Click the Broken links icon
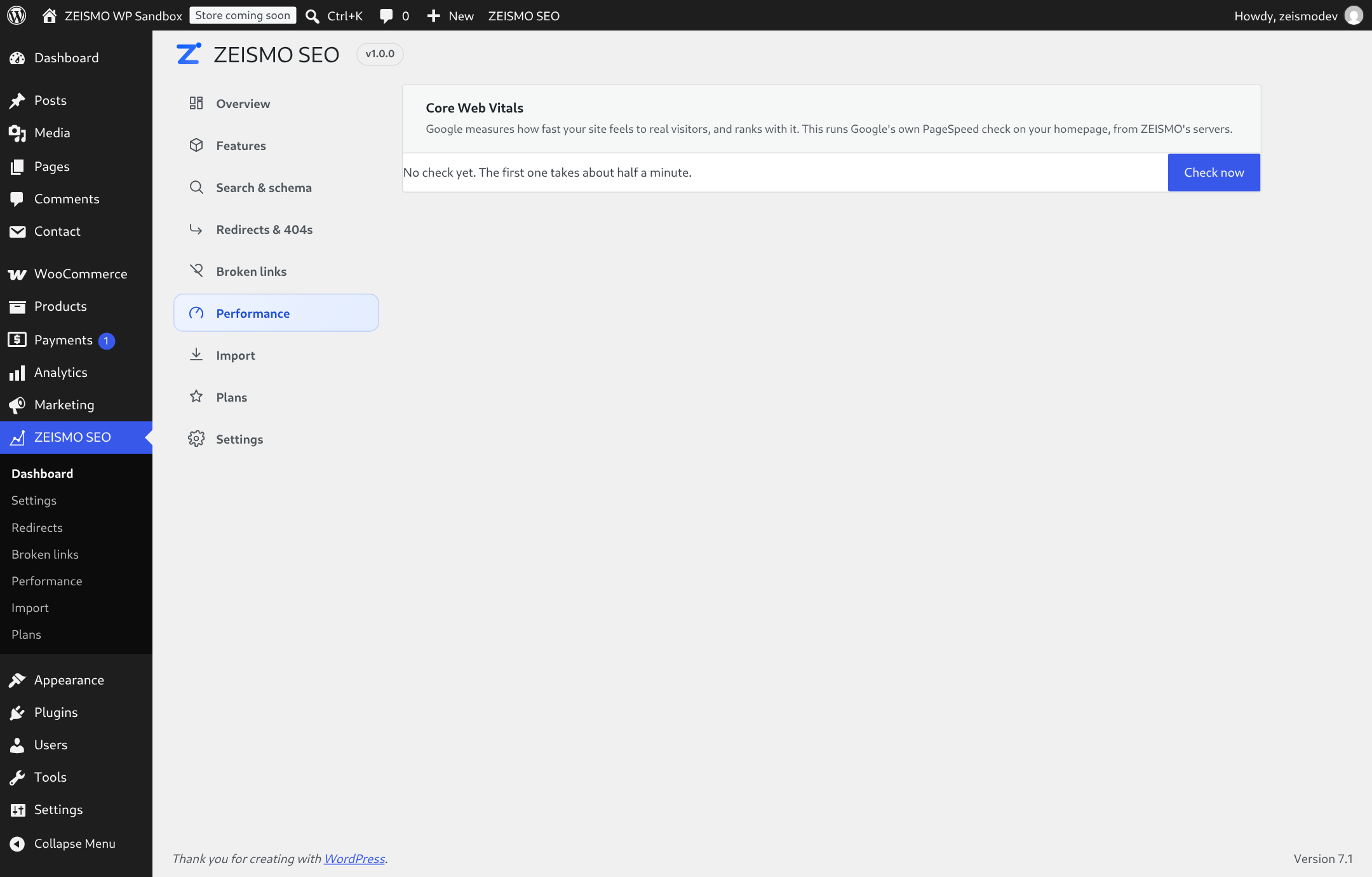 [196, 271]
